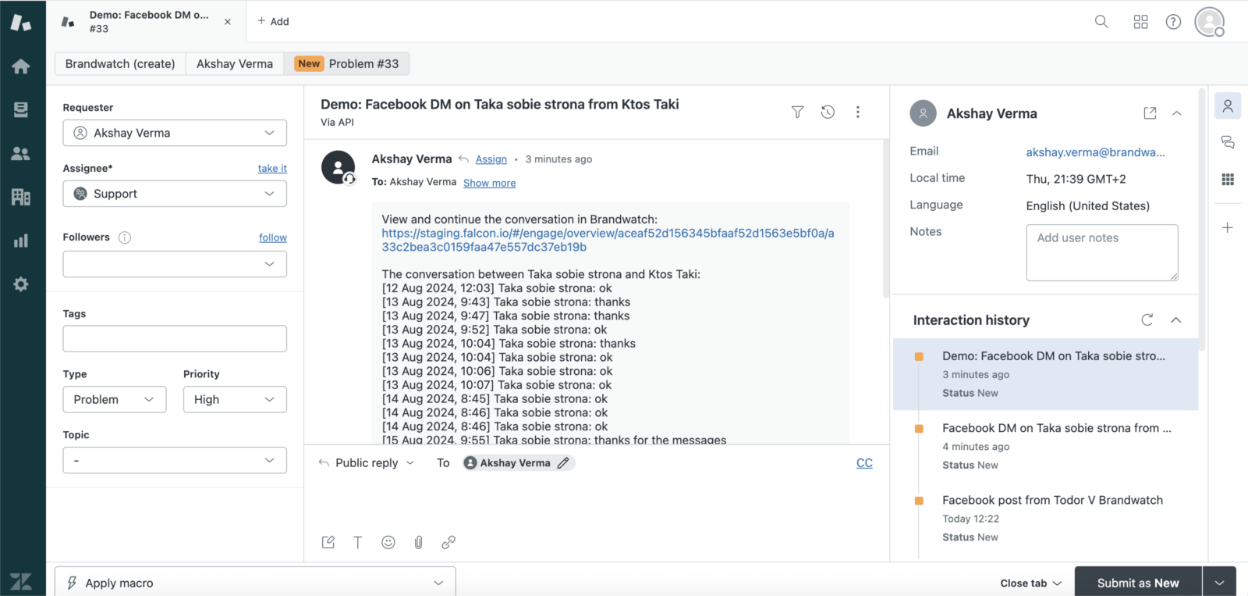Insert an emoji in the reply
Image resolution: width=1248 pixels, height=596 pixels.
(388, 542)
